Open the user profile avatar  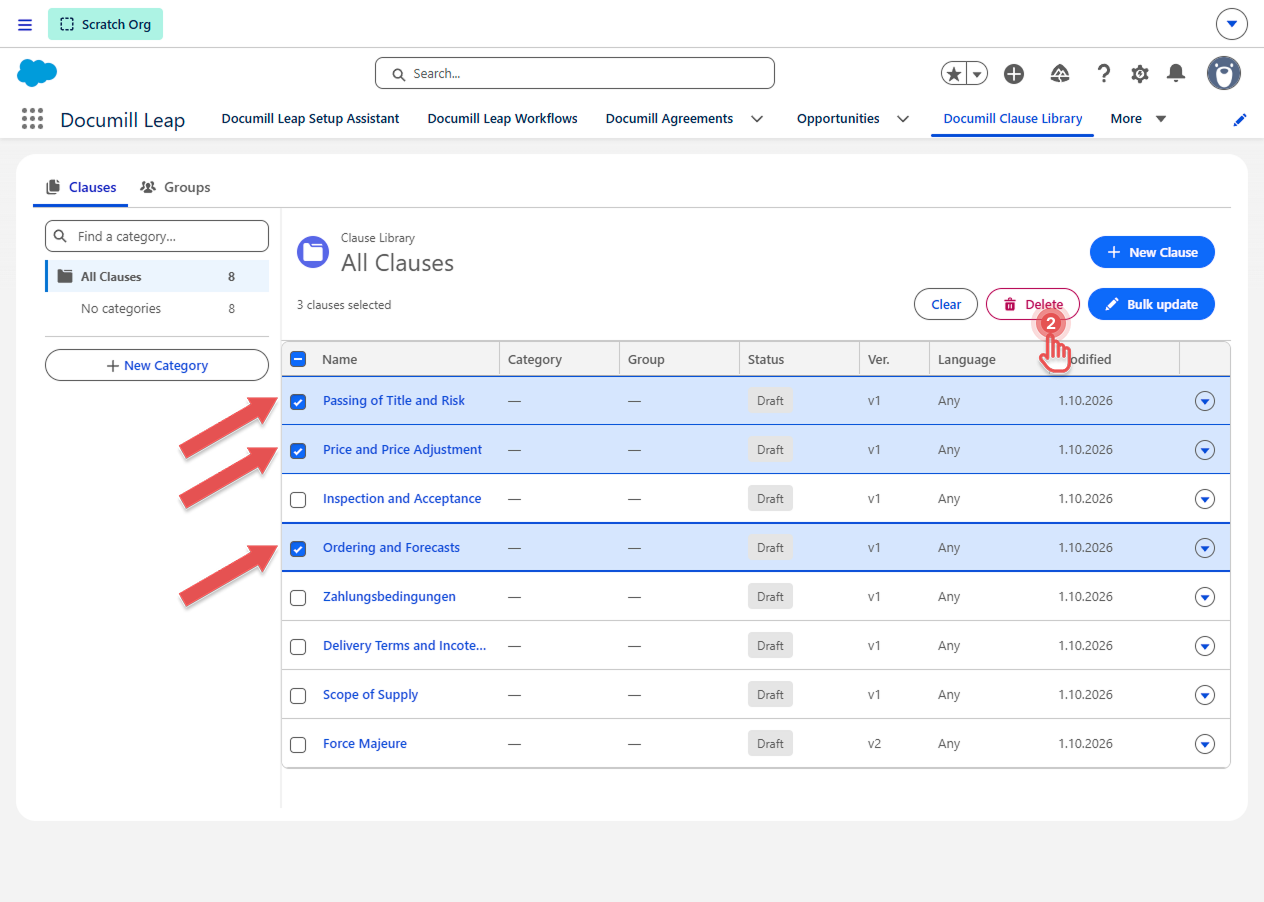[x=1224, y=73]
